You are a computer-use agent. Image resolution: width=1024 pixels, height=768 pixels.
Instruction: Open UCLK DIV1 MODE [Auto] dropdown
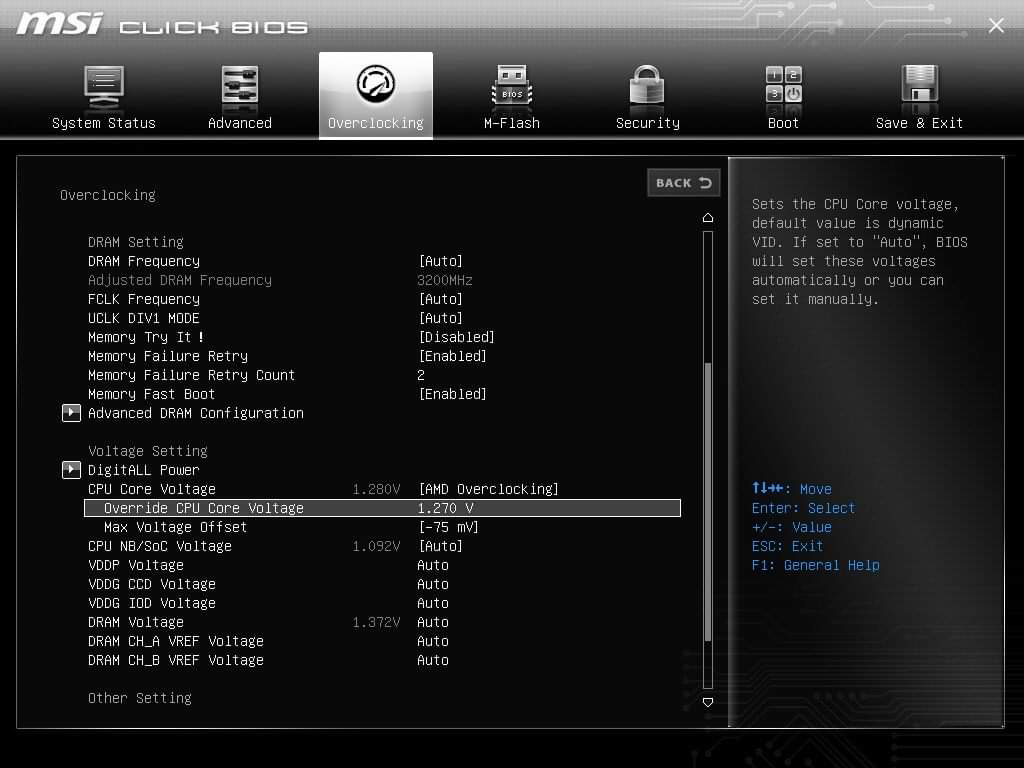coord(441,318)
